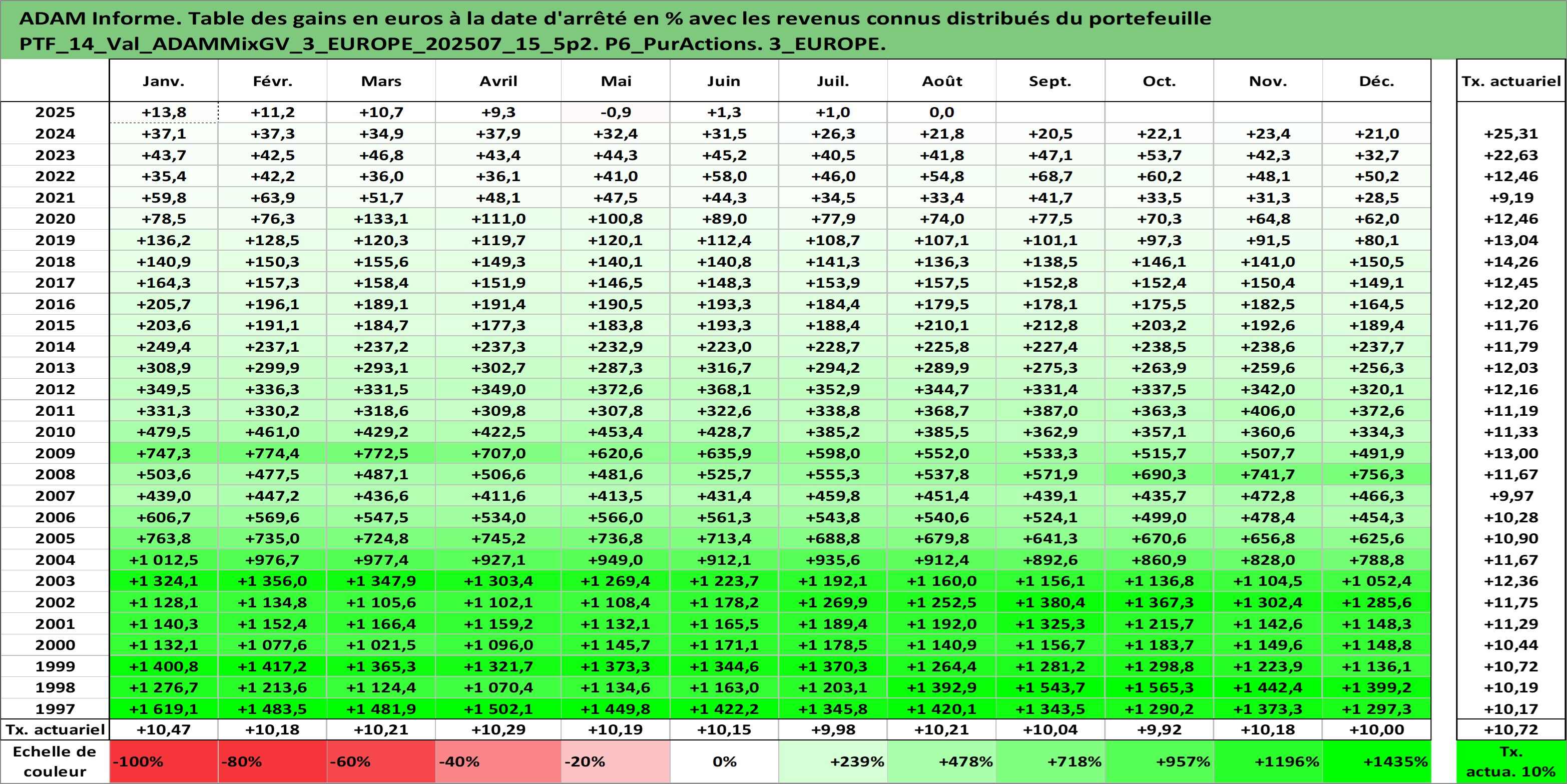
Task: Click the 'ADAM Informe' title banner text
Action: coord(615,31)
